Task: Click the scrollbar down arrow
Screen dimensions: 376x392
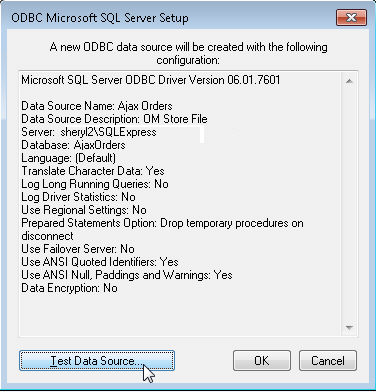Action: click(349, 327)
